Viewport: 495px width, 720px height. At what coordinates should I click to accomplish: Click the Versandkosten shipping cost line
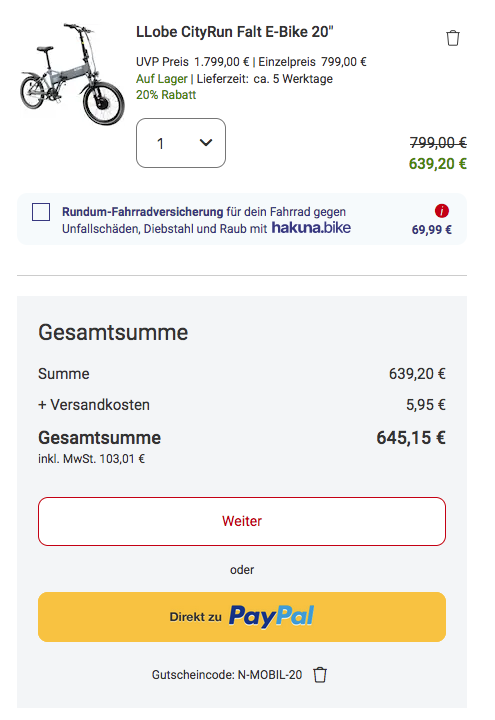click(242, 405)
